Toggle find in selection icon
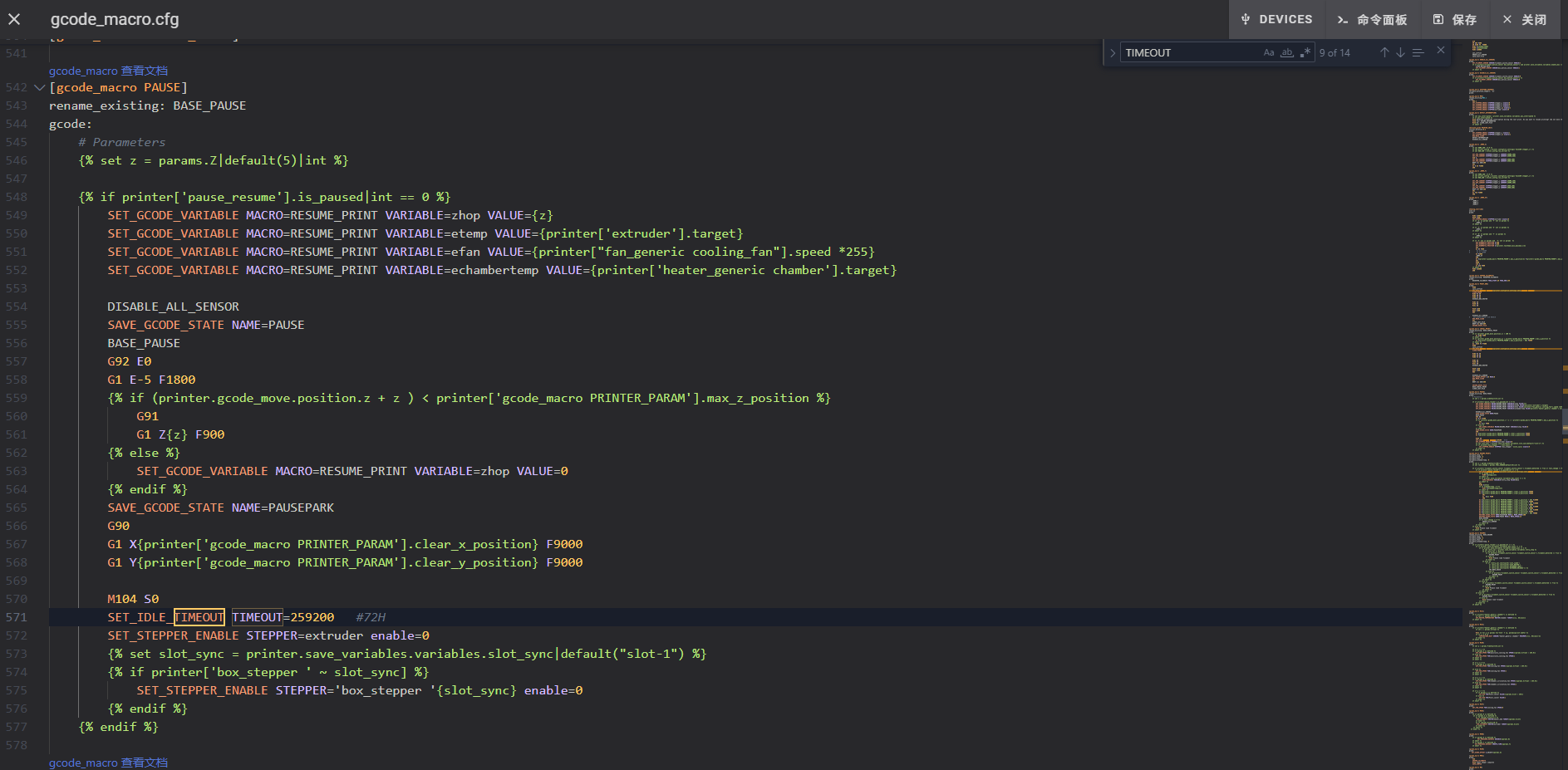This screenshot has width=1568, height=770. (1418, 52)
